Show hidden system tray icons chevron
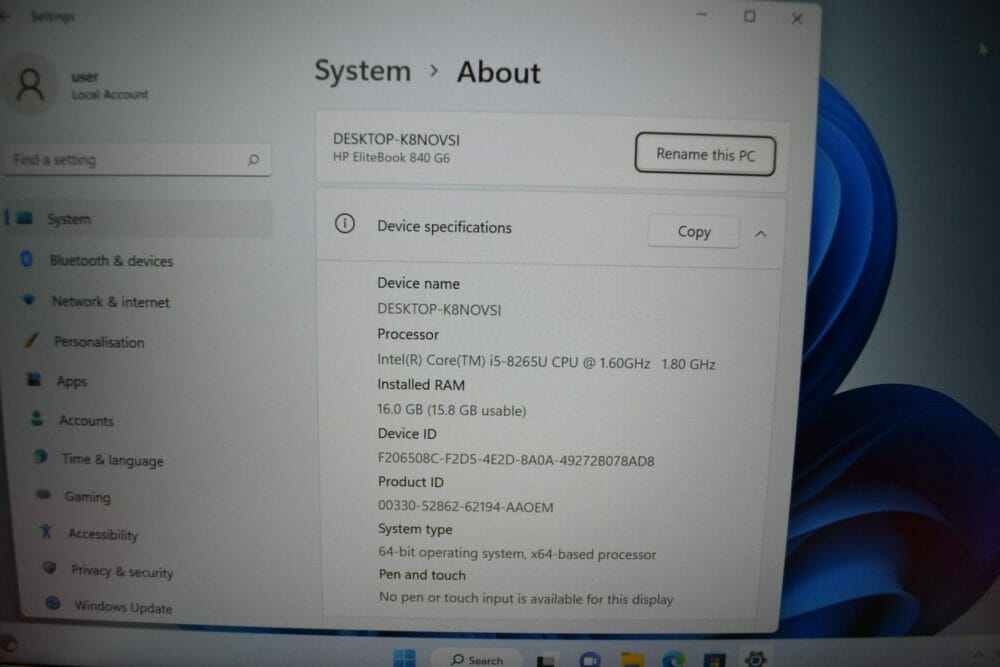The image size is (1000, 667). coord(978,655)
